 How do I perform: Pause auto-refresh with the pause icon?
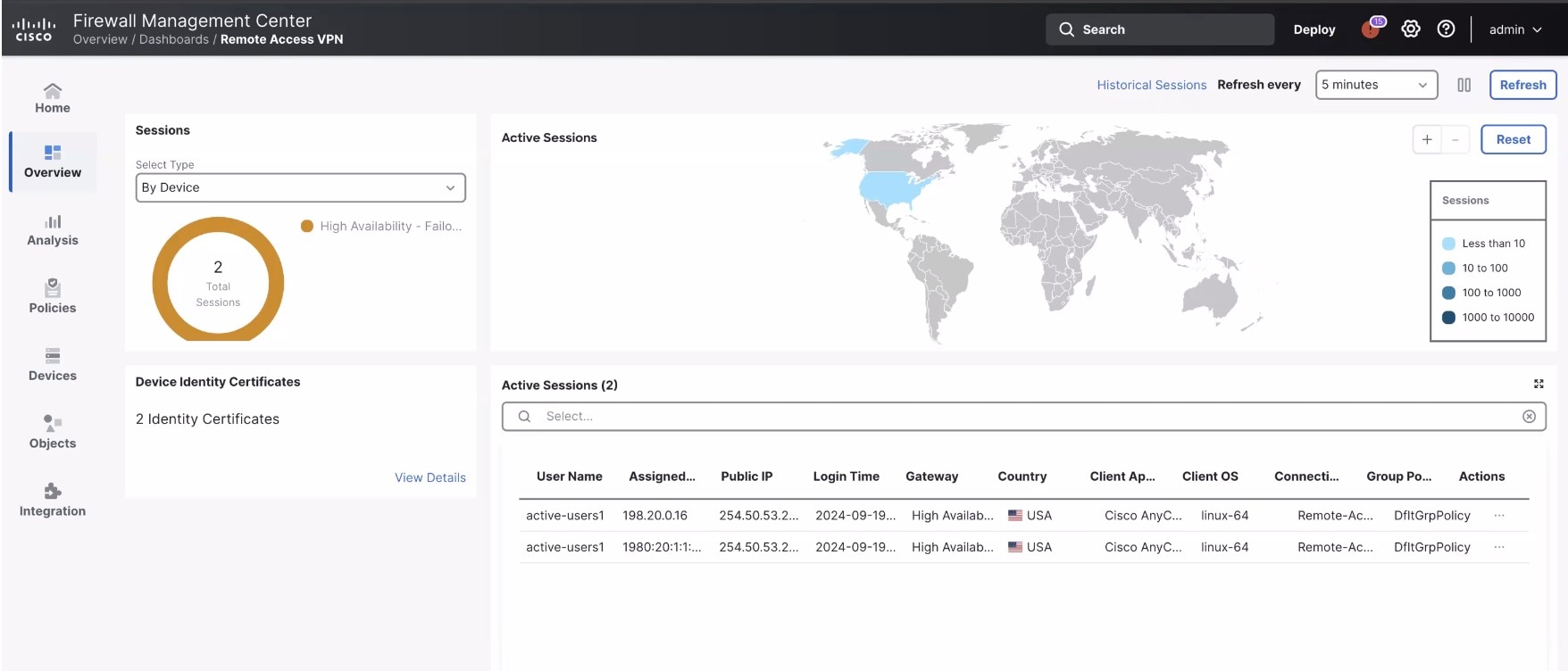coord(1464,85)
